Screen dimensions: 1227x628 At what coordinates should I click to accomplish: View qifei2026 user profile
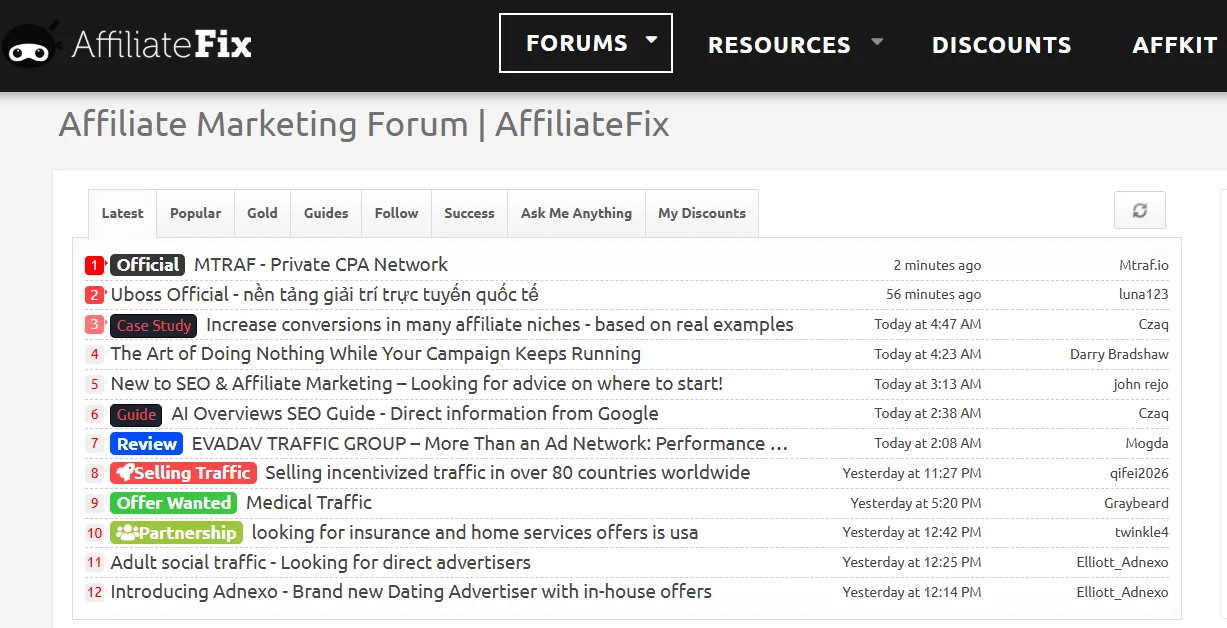(1141, 473)
